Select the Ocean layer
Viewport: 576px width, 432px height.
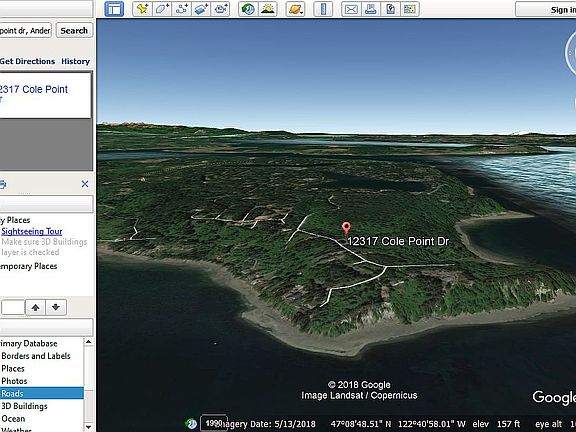(x=13, y=418)
